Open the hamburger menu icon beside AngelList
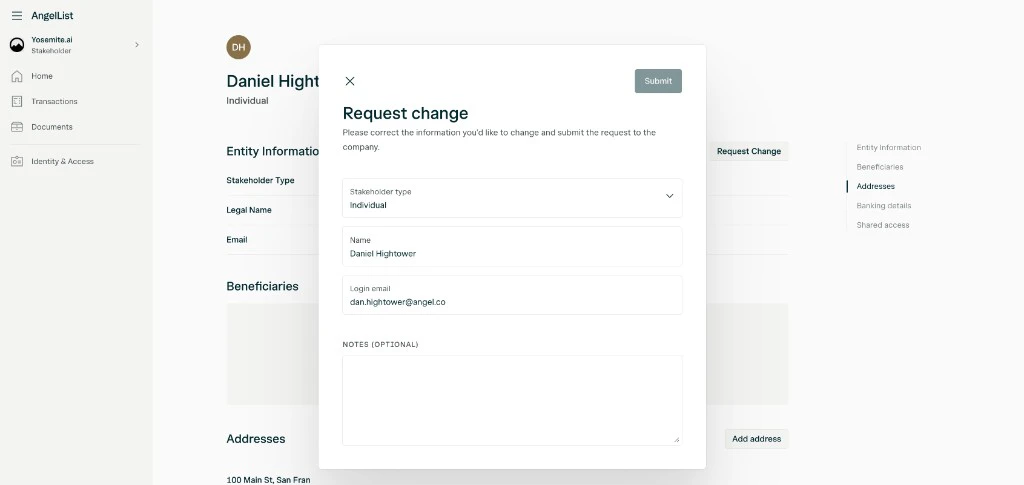 pyautogui.click(x=17, y=16)
